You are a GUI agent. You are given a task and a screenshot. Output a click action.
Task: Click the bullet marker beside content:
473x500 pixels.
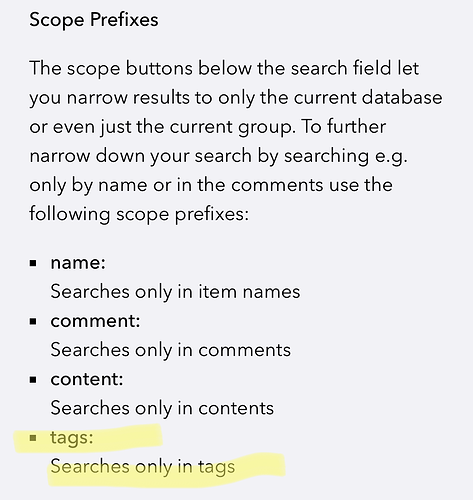[x=33, y=380]
